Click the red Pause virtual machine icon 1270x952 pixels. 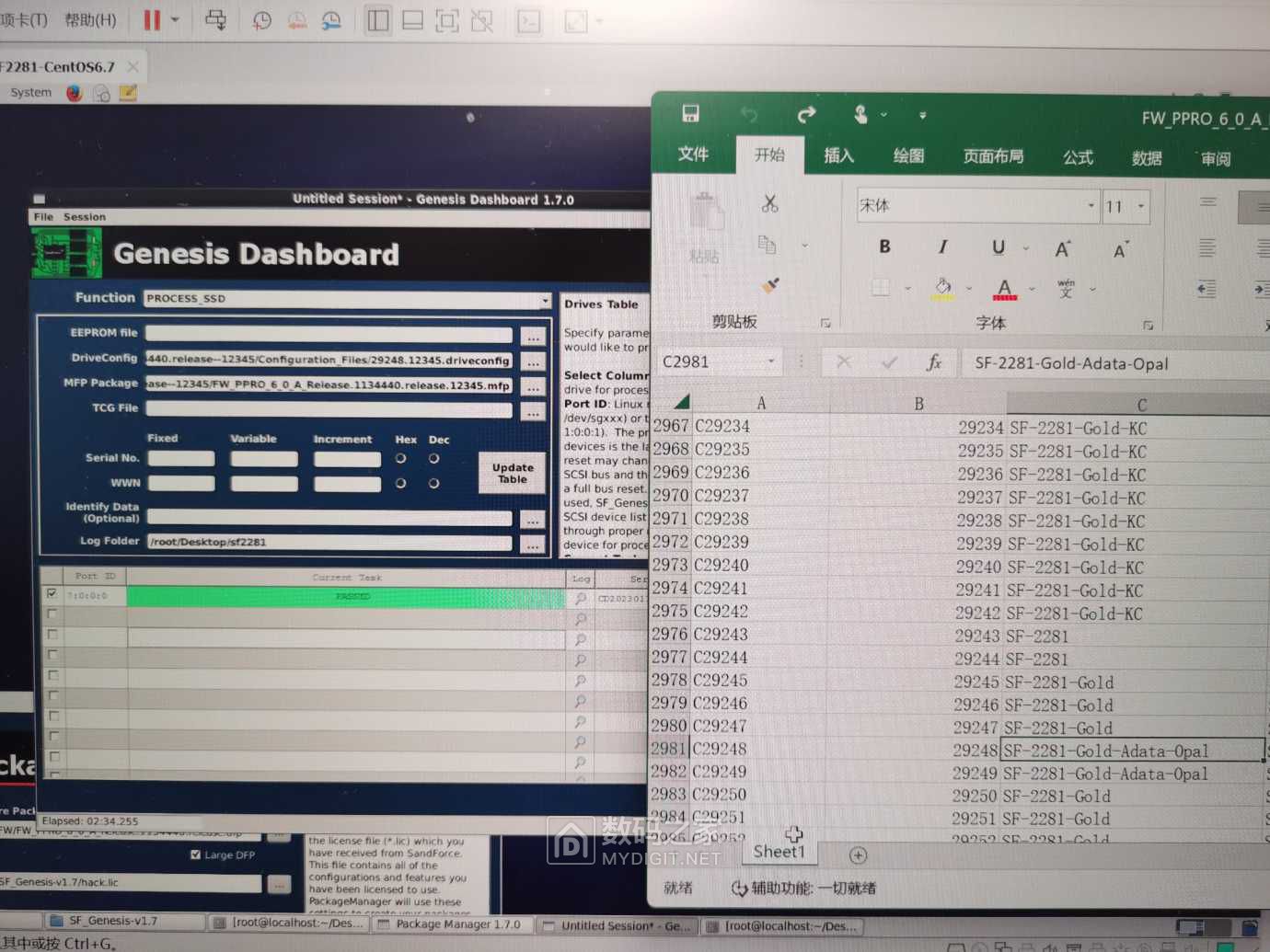[x=152, y=20]
